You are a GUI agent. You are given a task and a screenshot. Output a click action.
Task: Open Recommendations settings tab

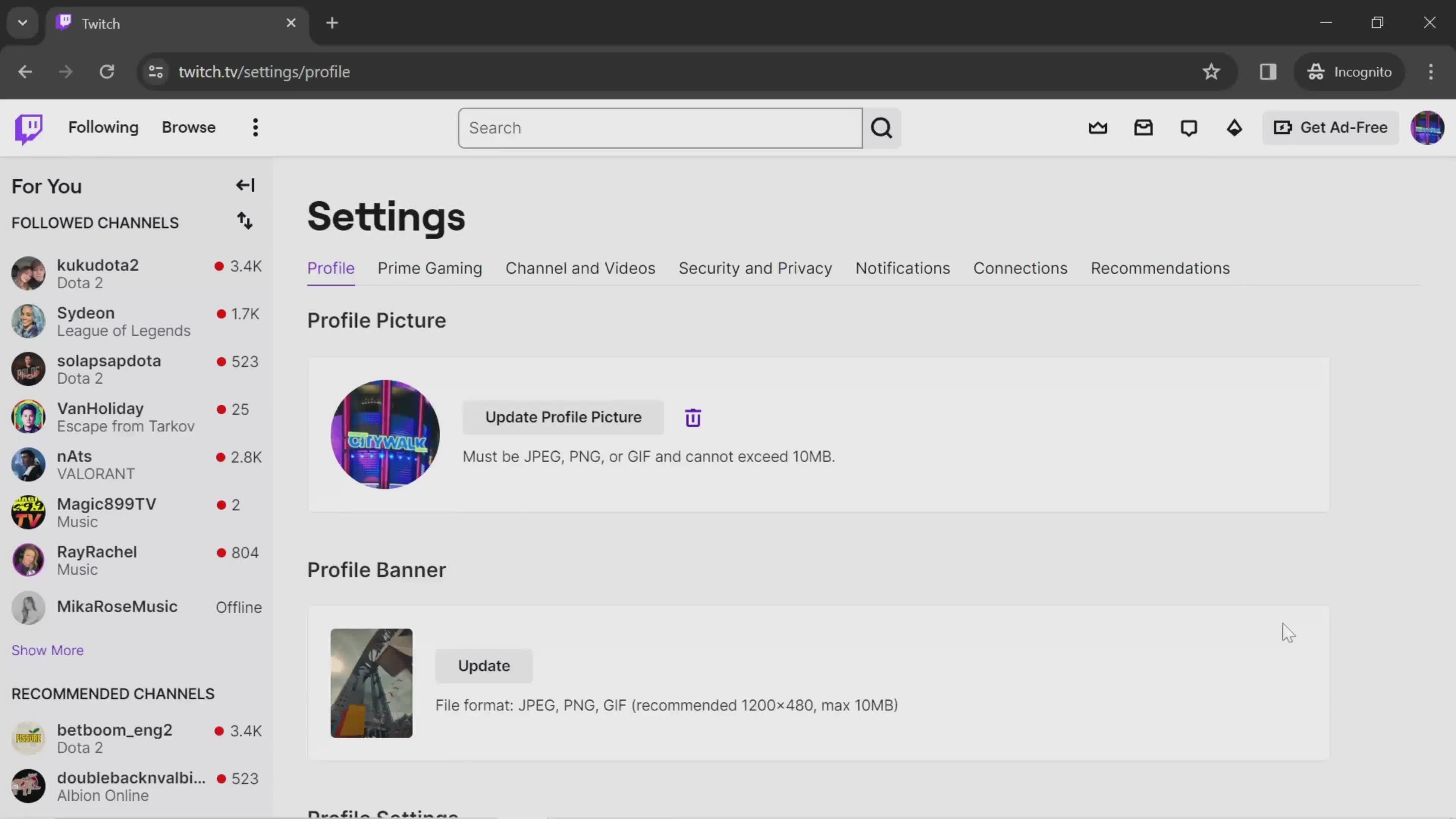[1160, 268]
